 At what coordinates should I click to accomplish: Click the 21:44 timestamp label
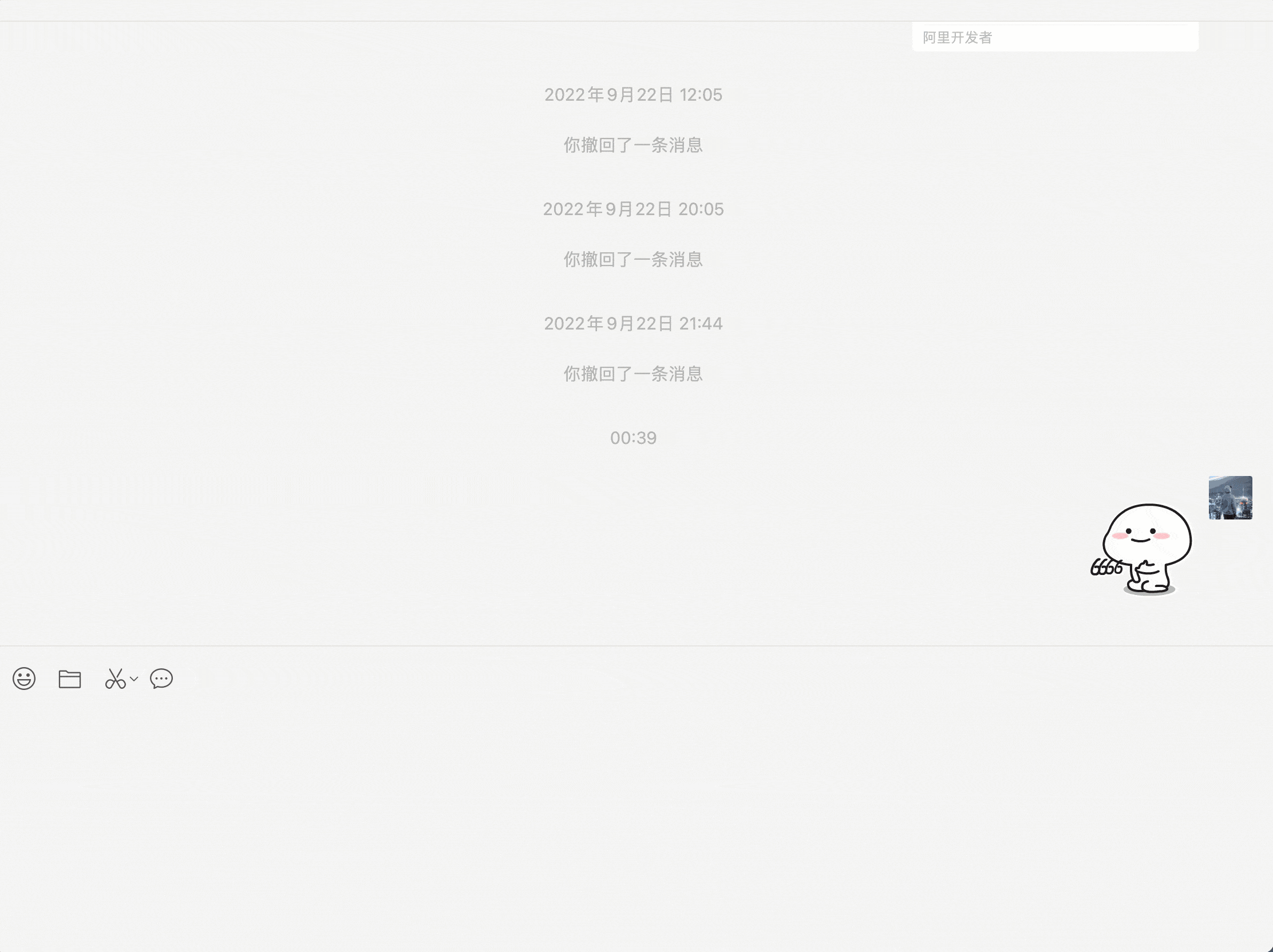tap(633, 324)
